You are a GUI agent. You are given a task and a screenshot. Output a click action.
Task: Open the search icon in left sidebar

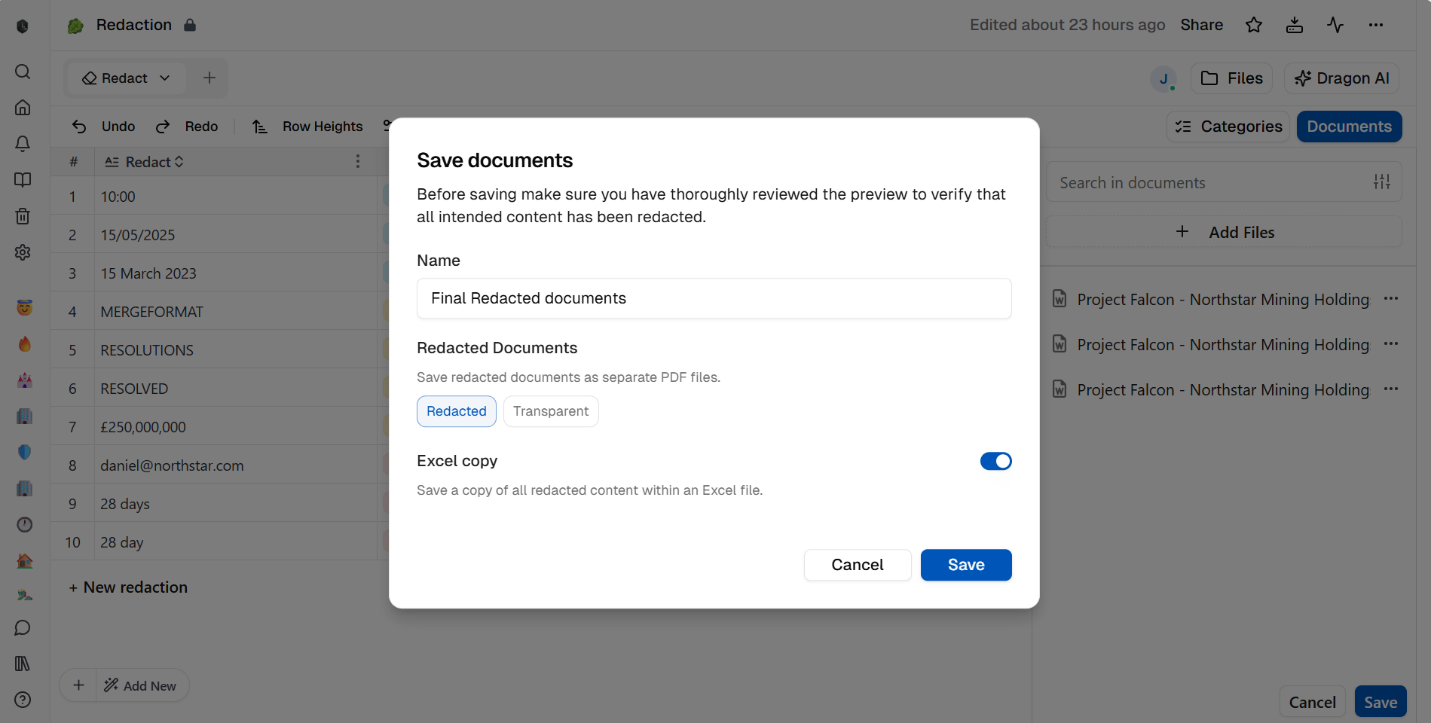pos(23,72)
